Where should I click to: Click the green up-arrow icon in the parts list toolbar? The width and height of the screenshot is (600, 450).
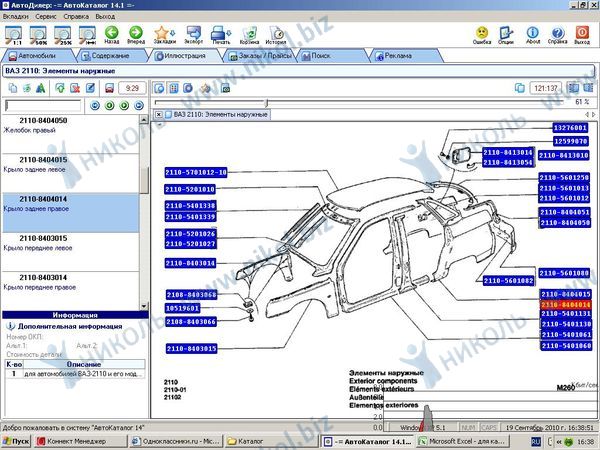click(x=60, y=88)
